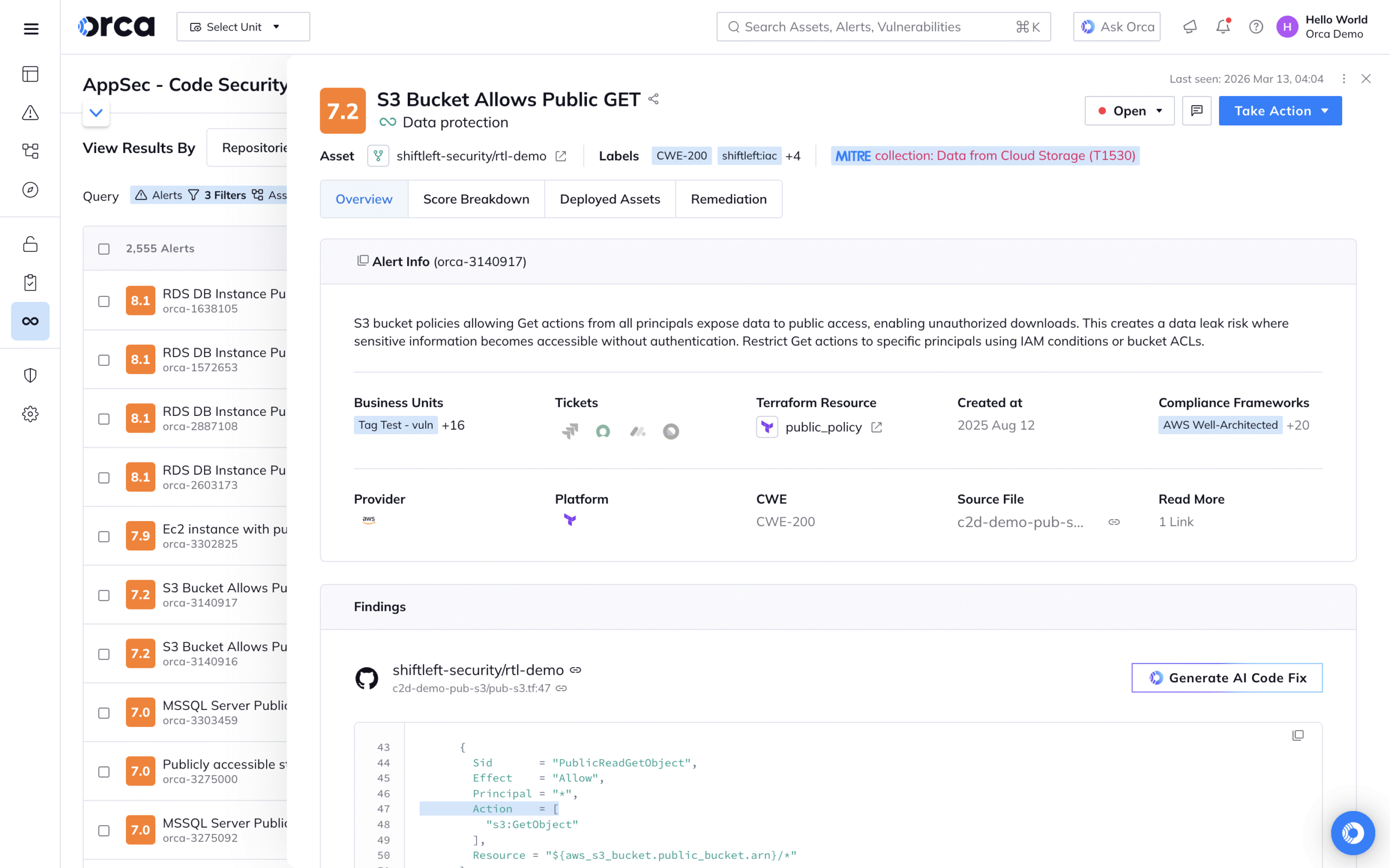Expand the +16 additional business units
Image resolution: width=1390 pixels, height=868 pixels.
(x=453, y=425)
